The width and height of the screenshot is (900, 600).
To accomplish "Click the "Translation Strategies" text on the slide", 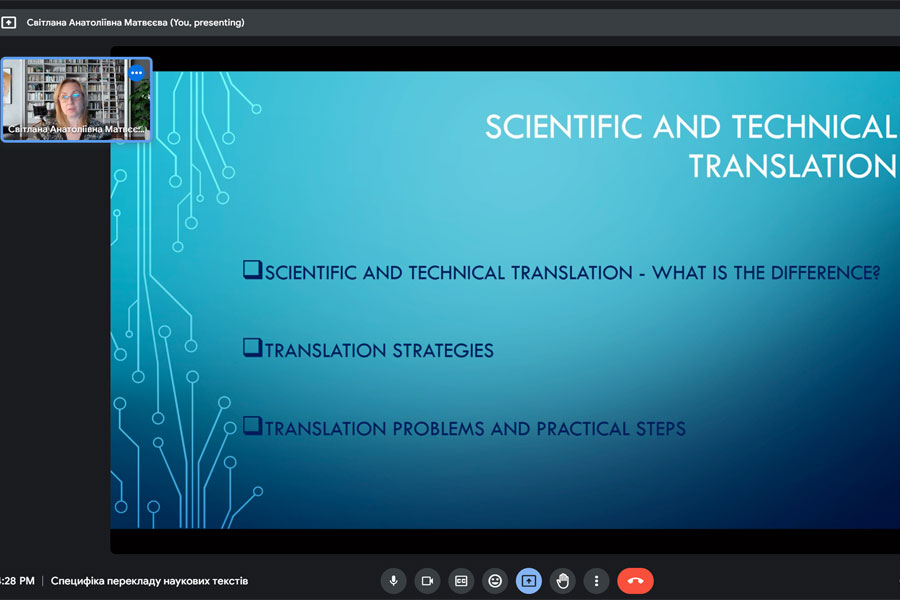I will [x=379, y=351].
